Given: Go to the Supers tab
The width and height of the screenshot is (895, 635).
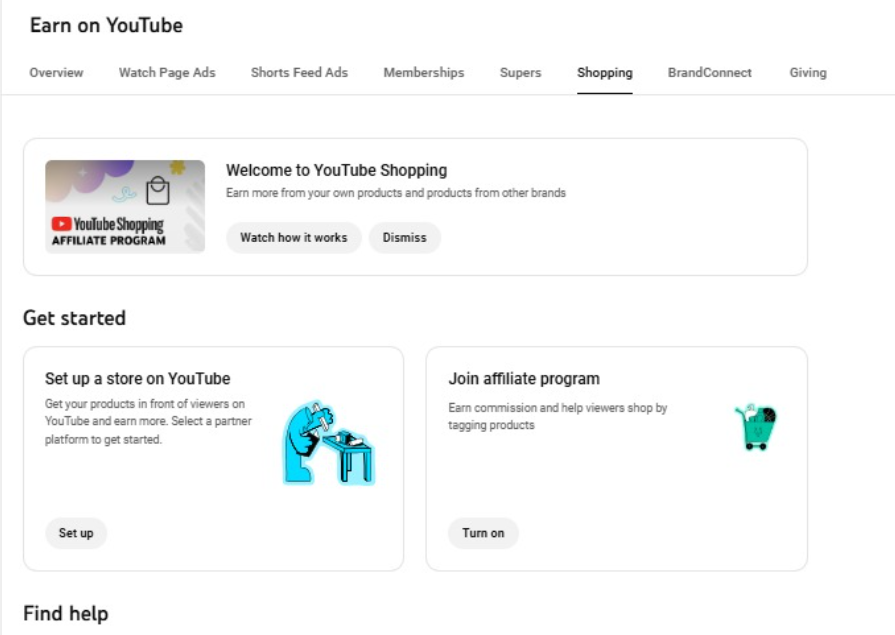Looking at the screenshot, I should [520, 73].
